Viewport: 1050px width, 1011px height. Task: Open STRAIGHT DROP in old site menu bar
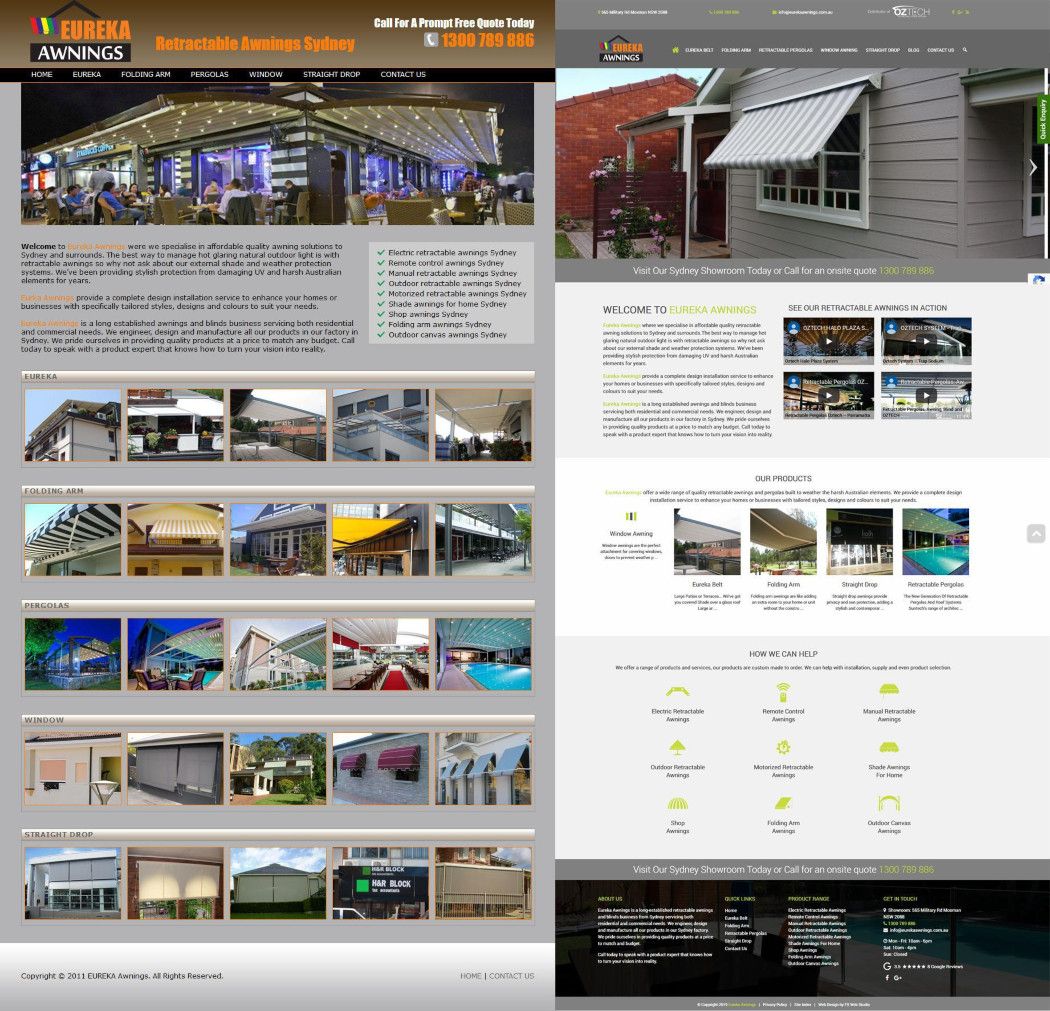tap(331, 74)
